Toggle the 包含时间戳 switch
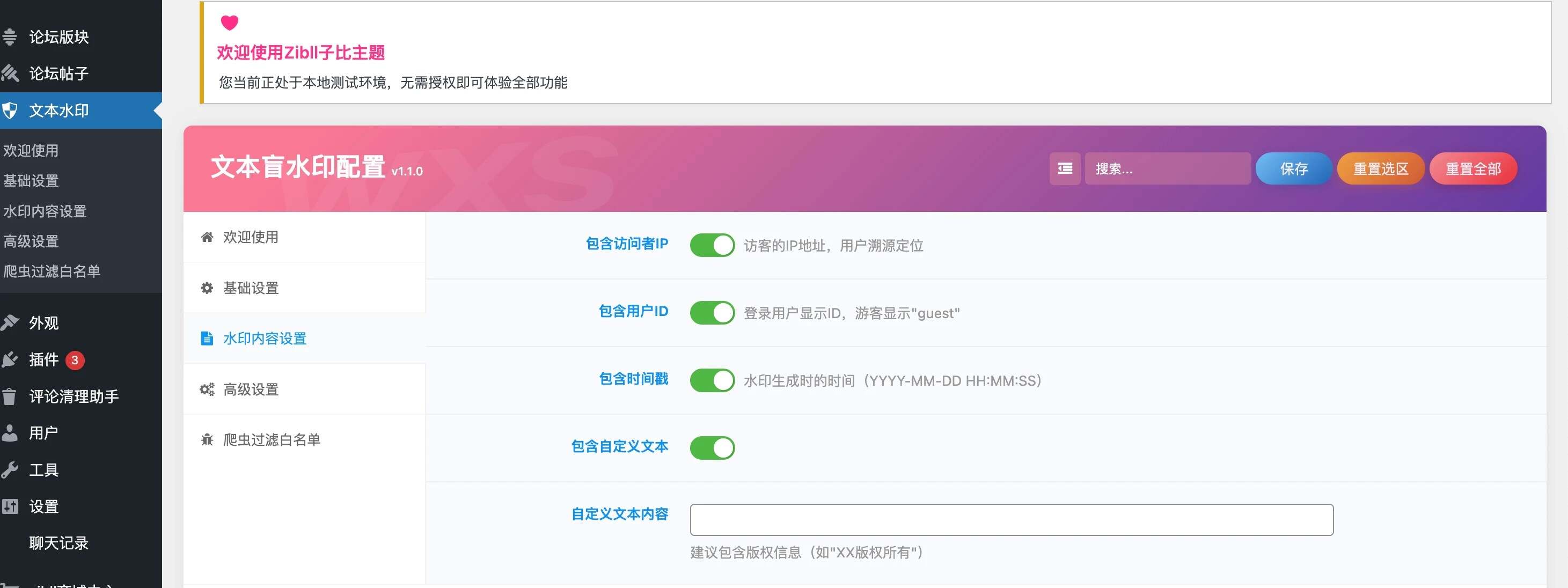The height and width of the screenshot is (588, 1568). [x=712, y=380]
